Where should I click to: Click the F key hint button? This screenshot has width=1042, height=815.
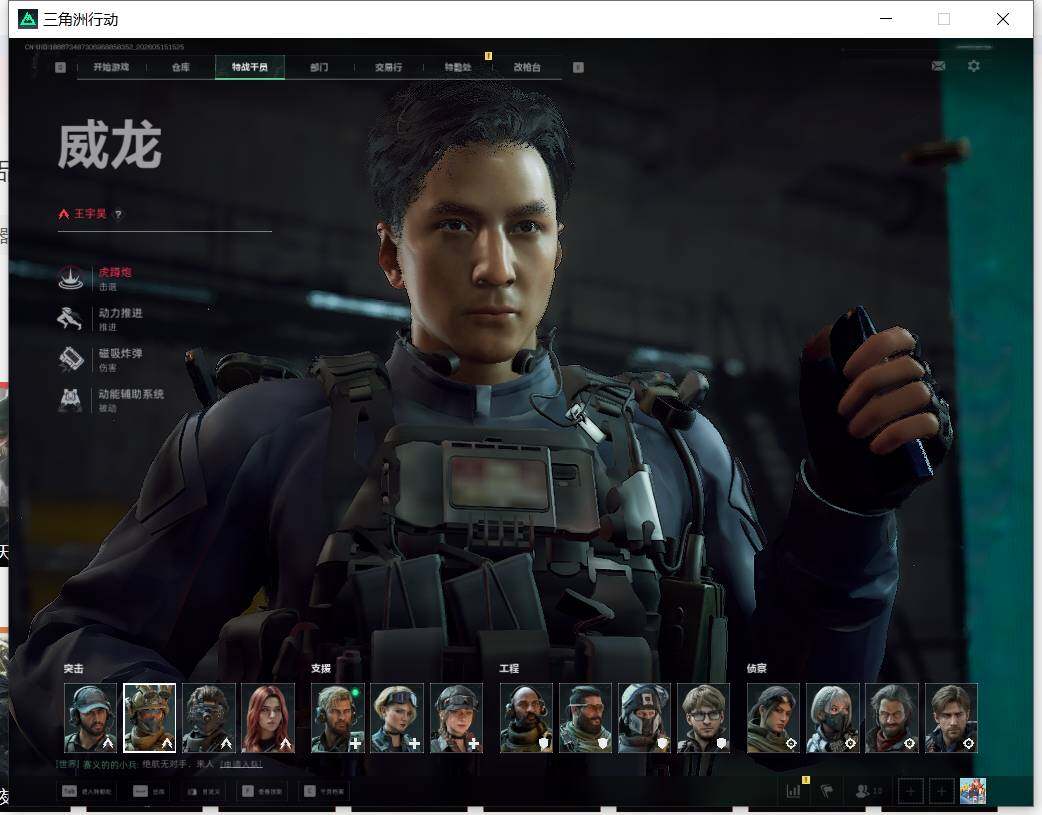(261, 791)
